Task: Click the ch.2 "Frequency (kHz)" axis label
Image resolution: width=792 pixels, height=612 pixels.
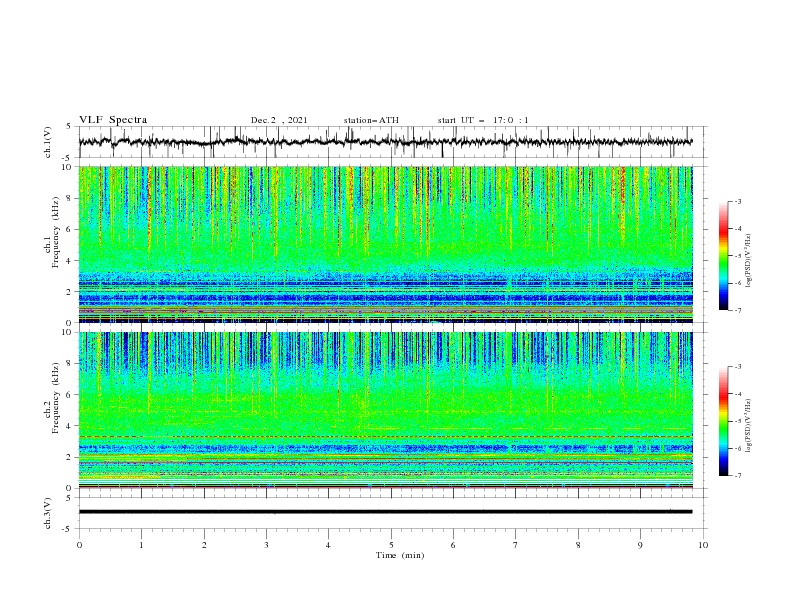Action: 56,397
